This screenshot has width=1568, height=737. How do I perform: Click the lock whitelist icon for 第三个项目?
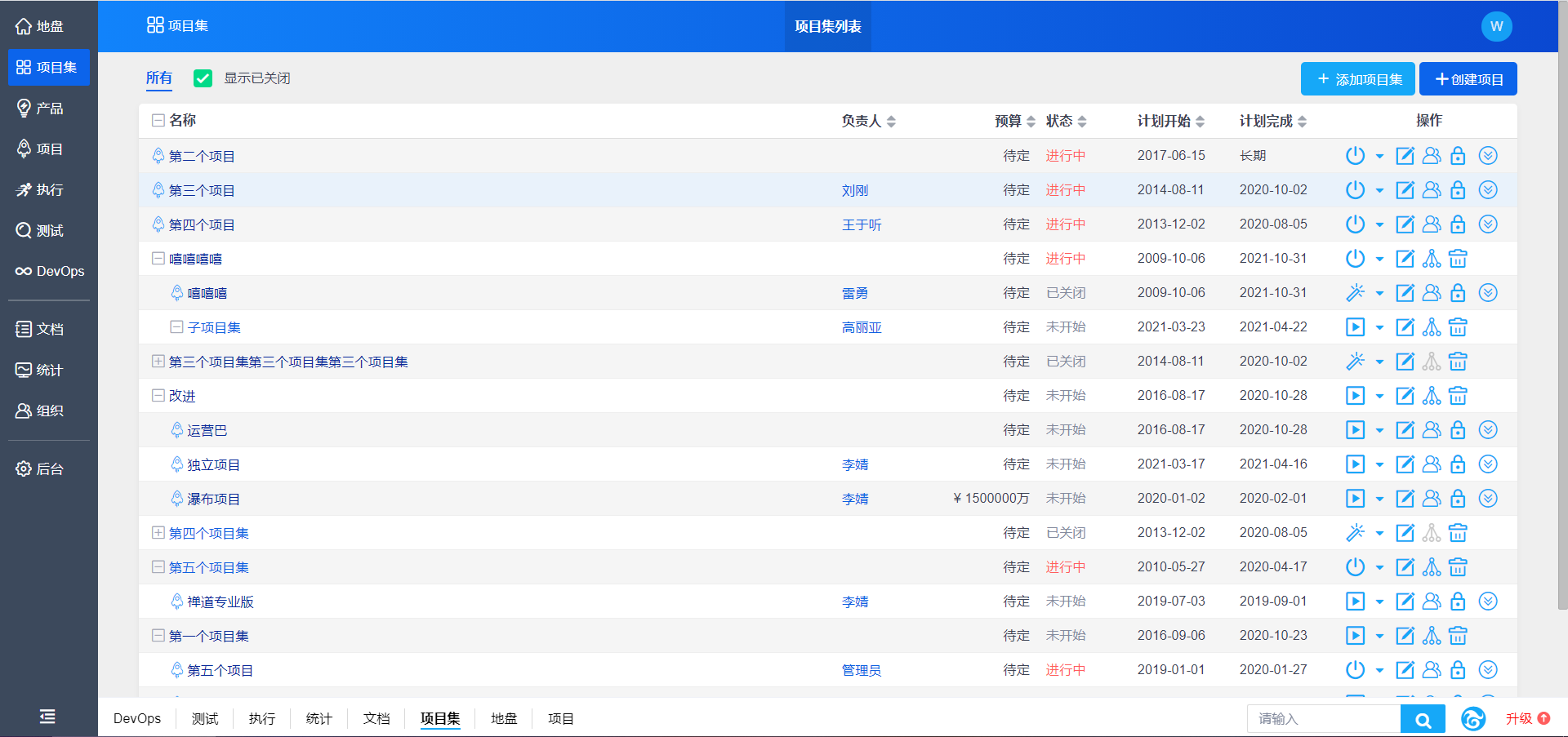1458,190
